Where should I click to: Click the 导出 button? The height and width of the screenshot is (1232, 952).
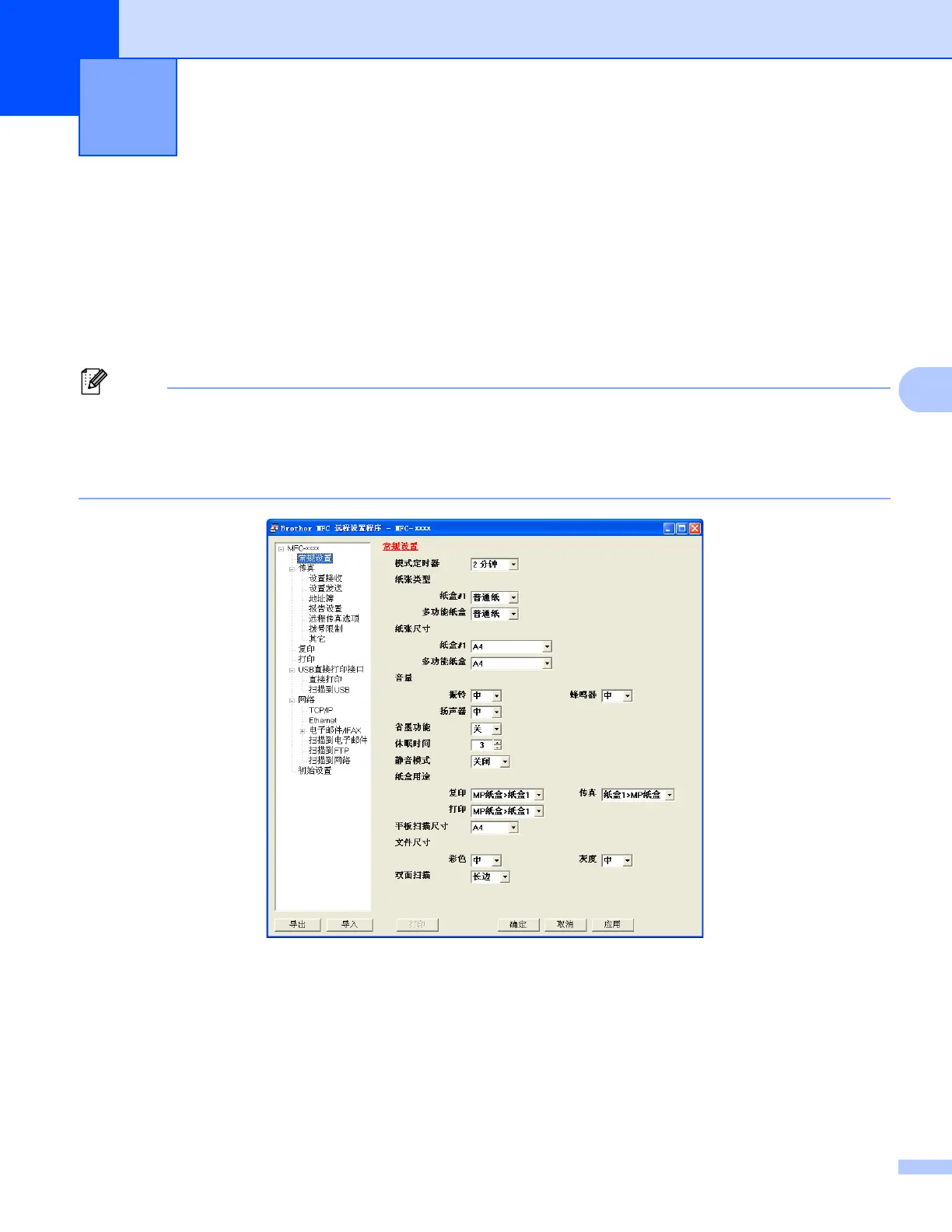pyautogui.click(x=298, y=925)
